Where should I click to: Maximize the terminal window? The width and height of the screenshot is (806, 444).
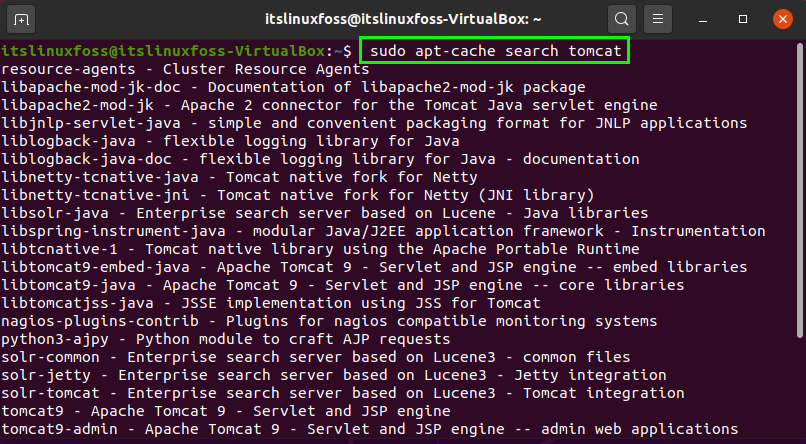[743, 20]
